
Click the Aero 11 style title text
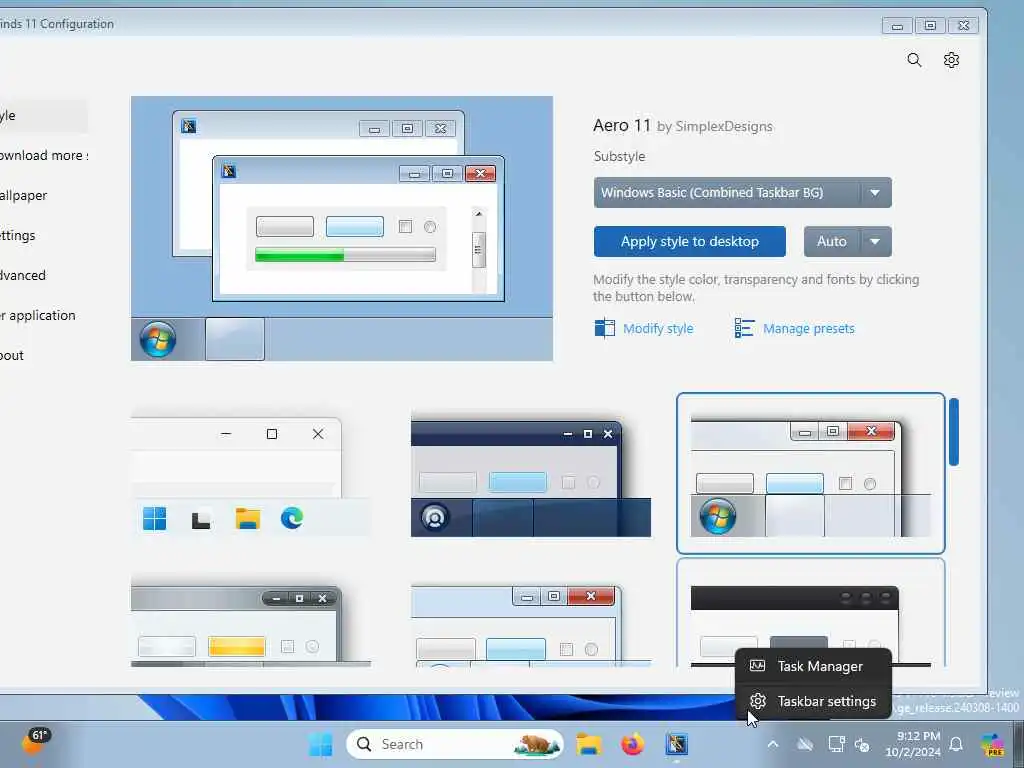pyautogui.click(x=622, y=125)
